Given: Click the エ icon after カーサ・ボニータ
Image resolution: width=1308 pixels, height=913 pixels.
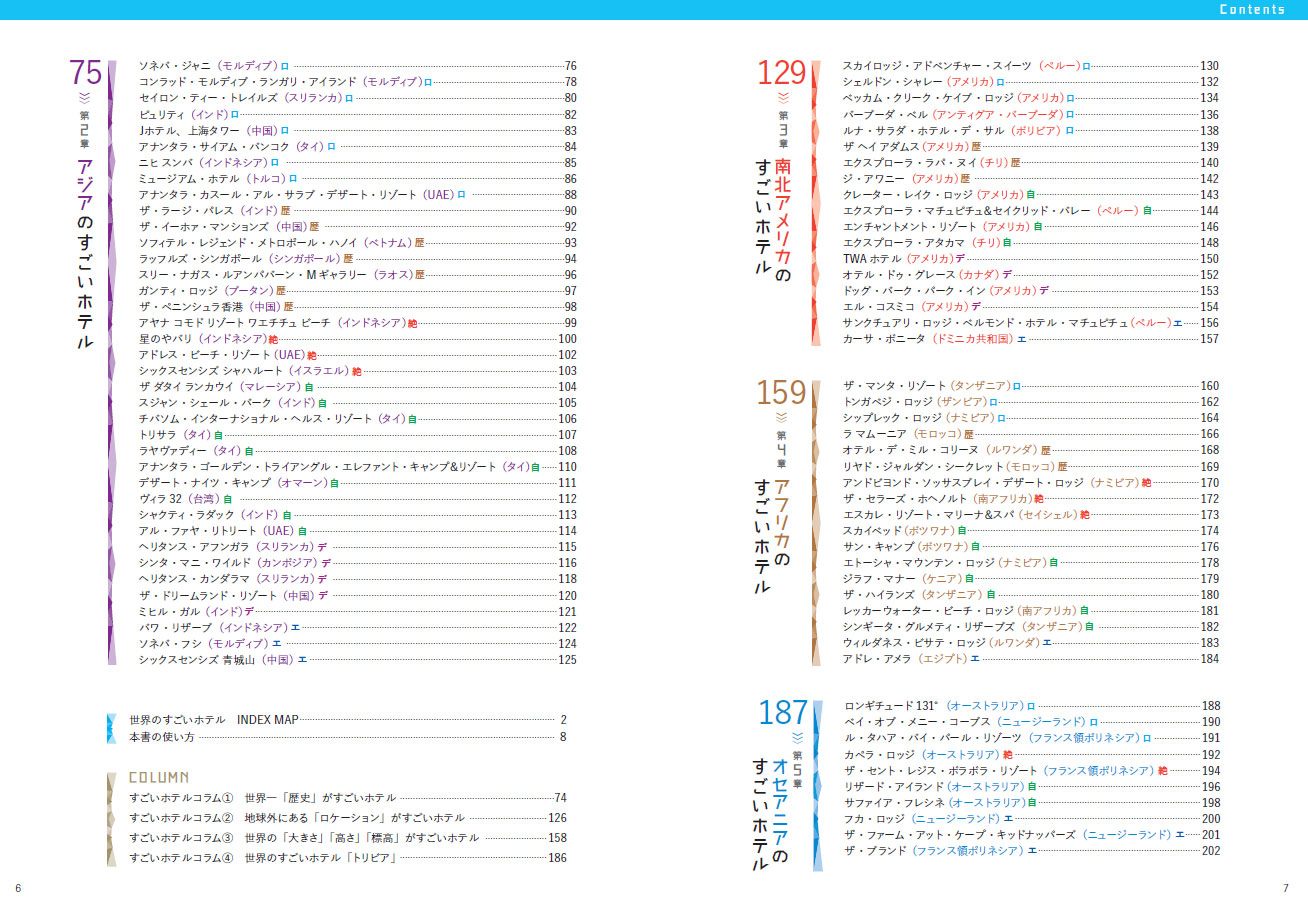Looking at the screenshot, I should 1021,340.
